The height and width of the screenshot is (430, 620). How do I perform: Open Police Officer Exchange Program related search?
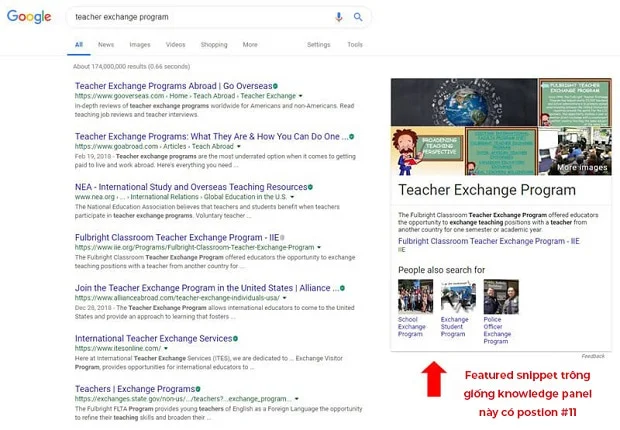coord(497,330)
